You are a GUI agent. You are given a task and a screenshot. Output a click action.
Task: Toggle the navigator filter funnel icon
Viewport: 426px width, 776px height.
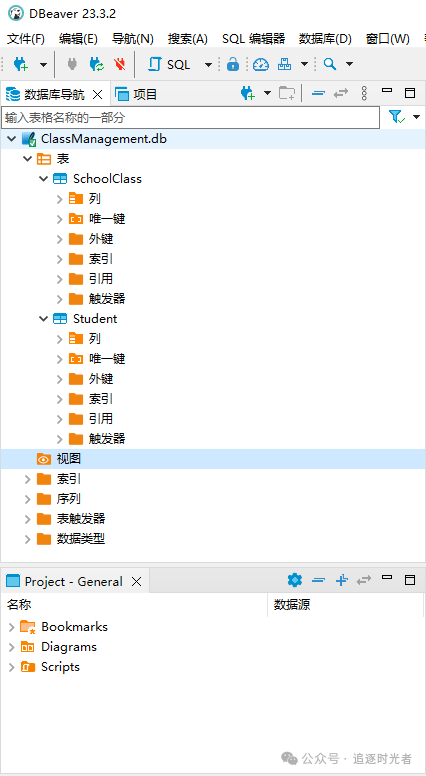click(397, 117)
